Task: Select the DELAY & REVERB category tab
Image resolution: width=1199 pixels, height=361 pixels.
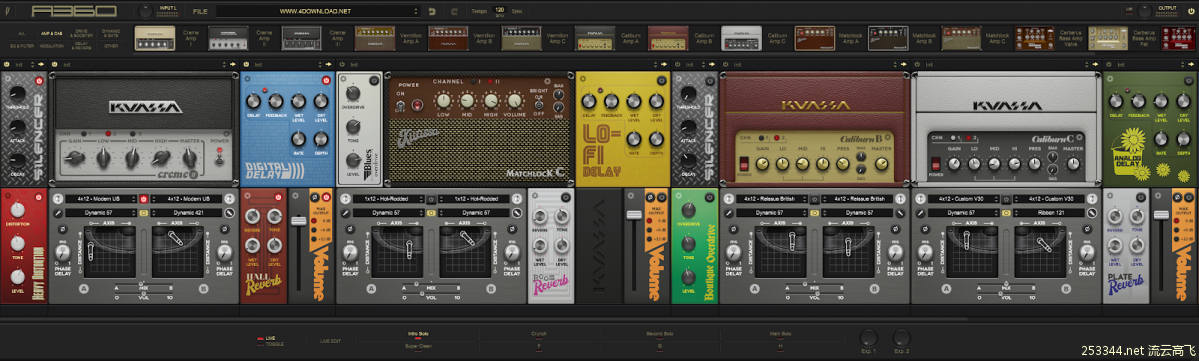Action: [x=80, y=46]
